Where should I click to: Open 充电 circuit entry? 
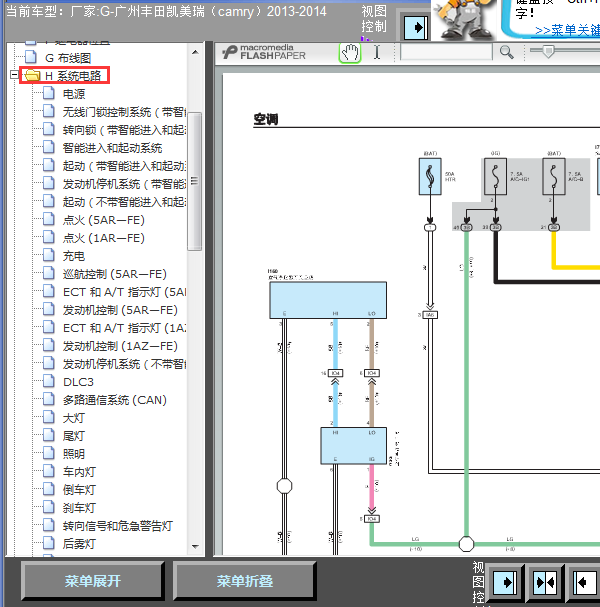tap(74, 255)
